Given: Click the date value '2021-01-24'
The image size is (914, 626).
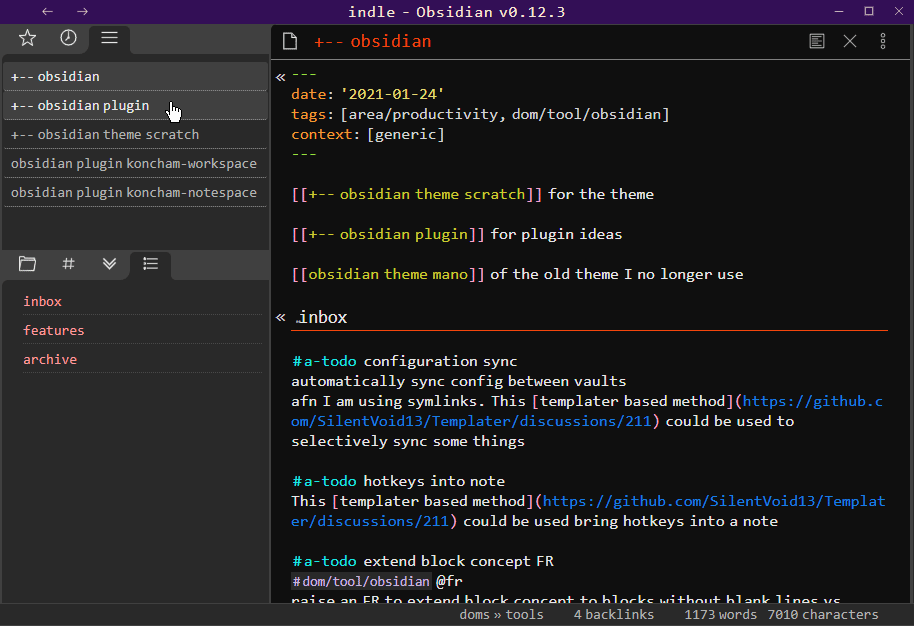Looking at the screenshot, I should click(x=392, y=94).
